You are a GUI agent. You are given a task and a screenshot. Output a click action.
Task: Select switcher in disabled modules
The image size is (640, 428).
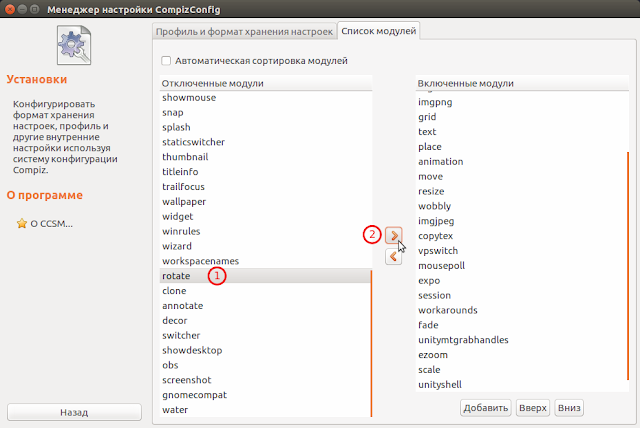265,335
